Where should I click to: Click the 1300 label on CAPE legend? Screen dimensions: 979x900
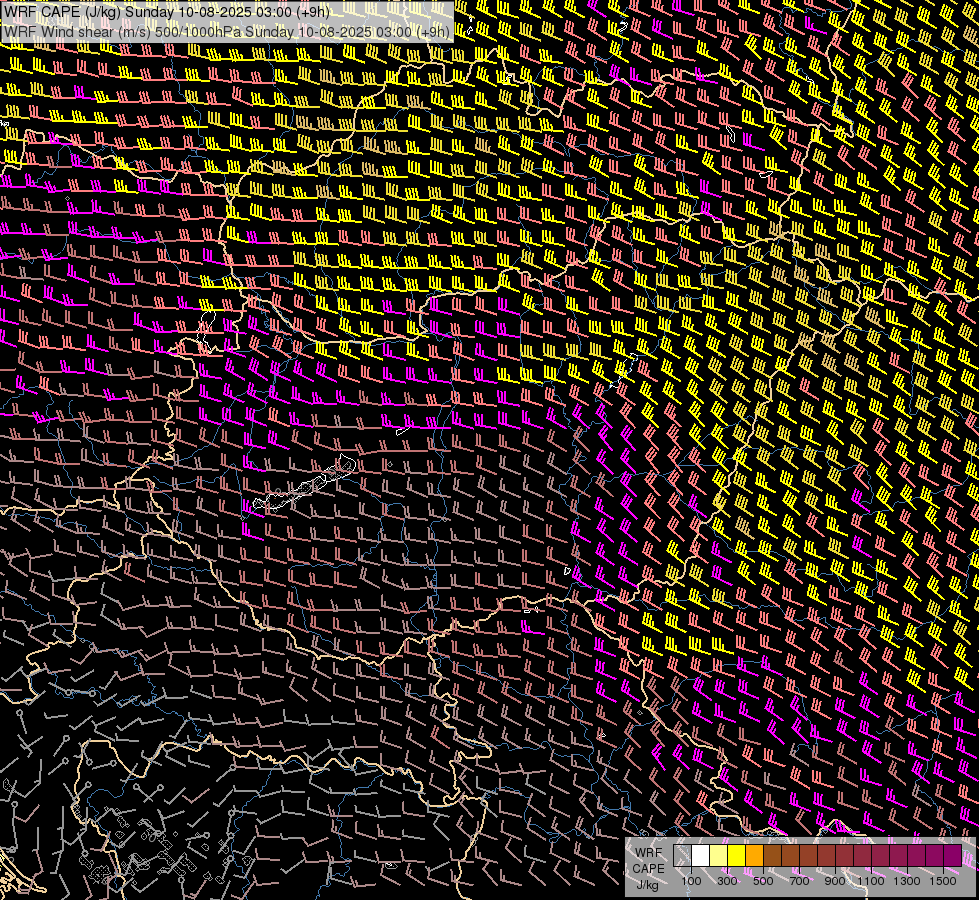point(907,881)
